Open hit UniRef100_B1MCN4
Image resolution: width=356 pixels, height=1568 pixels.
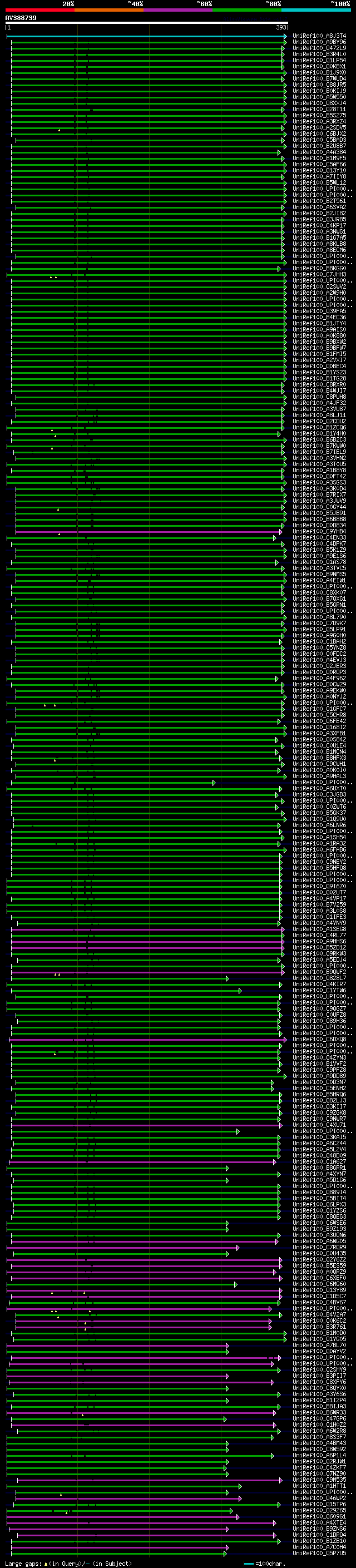click(x=319, y=752)
